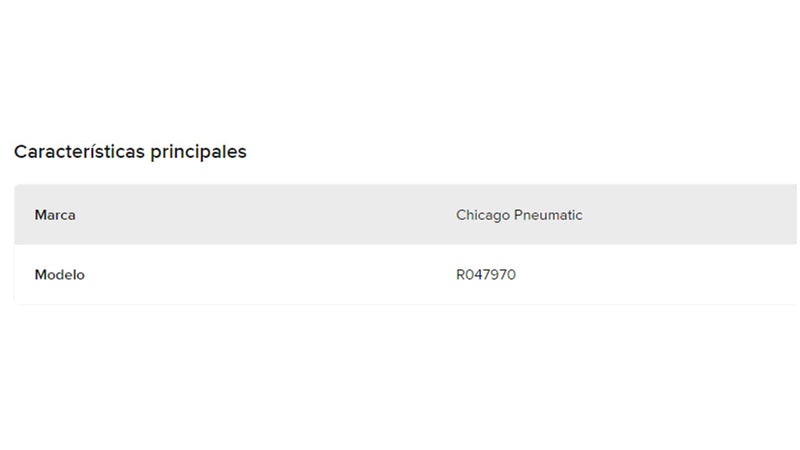Click the top edge of gray Marca row
The image size is (800, 450).
pos(400,185)
